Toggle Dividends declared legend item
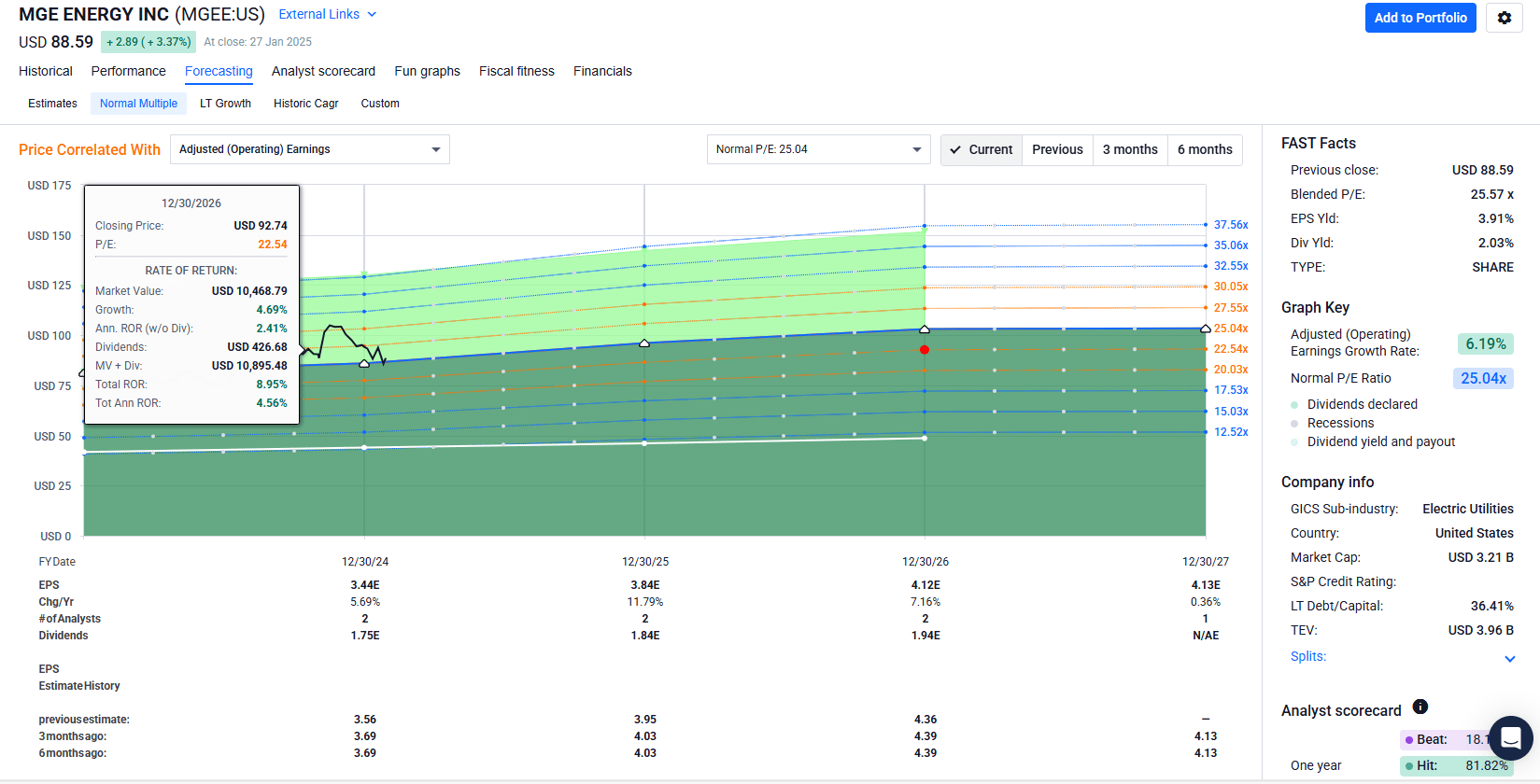Viewport: 1540px width, 784px height. [1362, 404]
